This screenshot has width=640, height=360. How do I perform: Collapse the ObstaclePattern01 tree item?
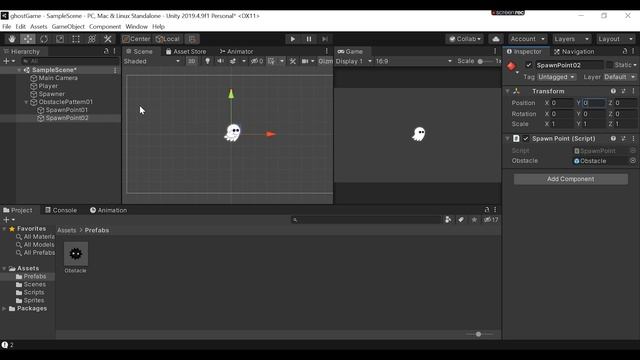tap(27, 102)
